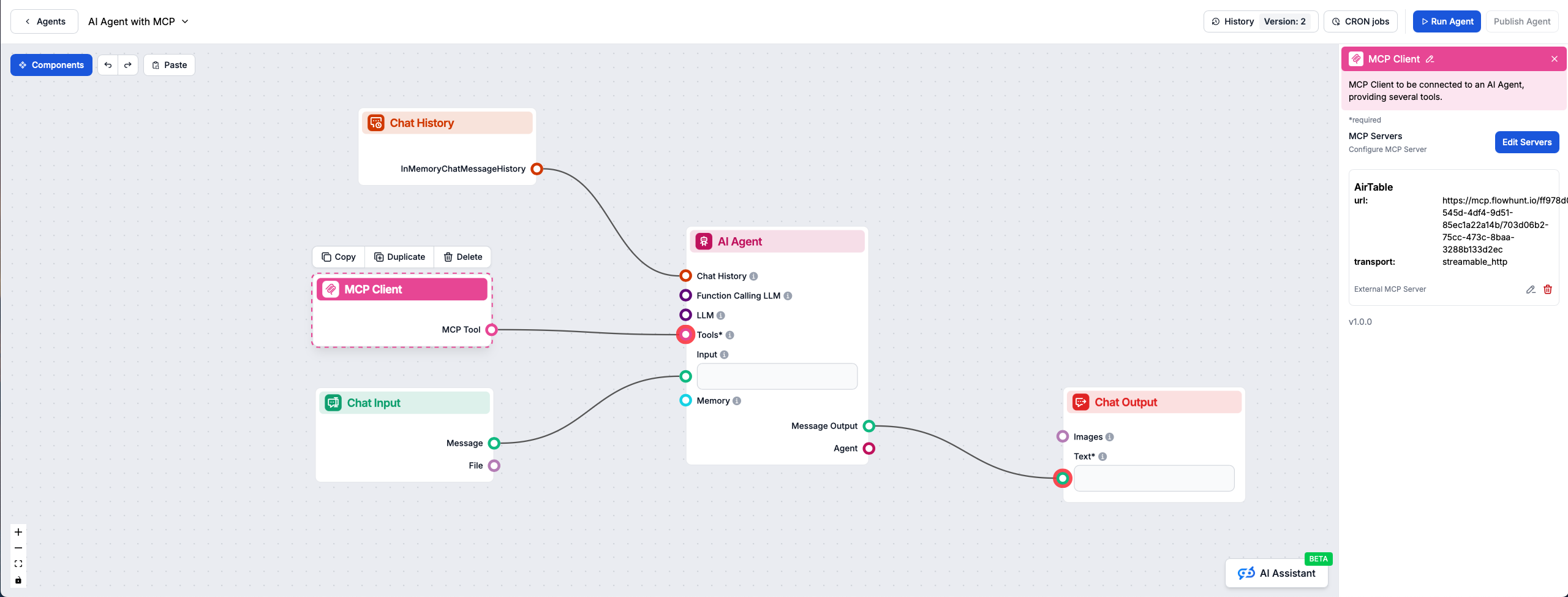Viewport: 1568px width, 597px height.
Task: Open the AI Agent with MCP flow dropdown
Action: (185, 21)
